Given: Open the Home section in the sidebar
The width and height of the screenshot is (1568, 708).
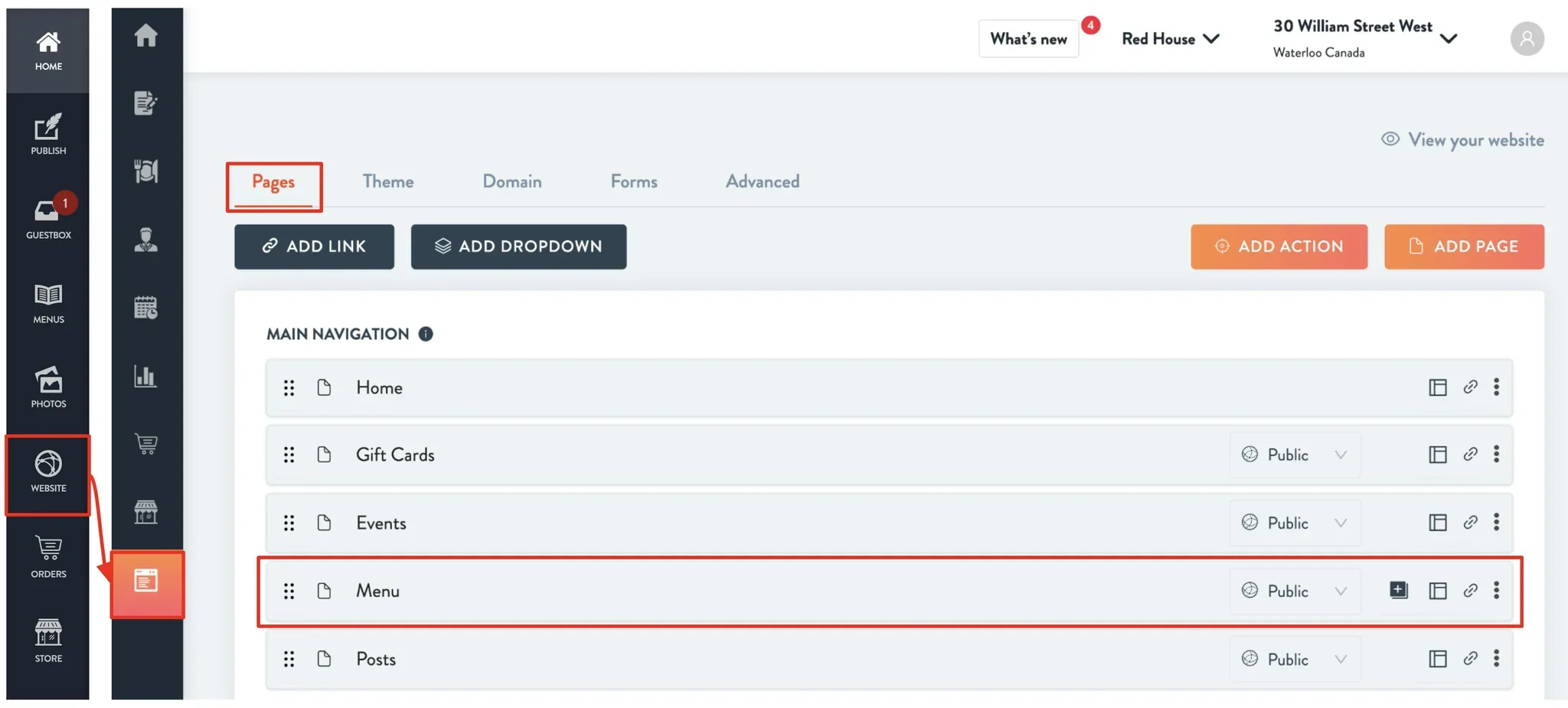Looking at the screenshot, I should click(x=48, y=51).
